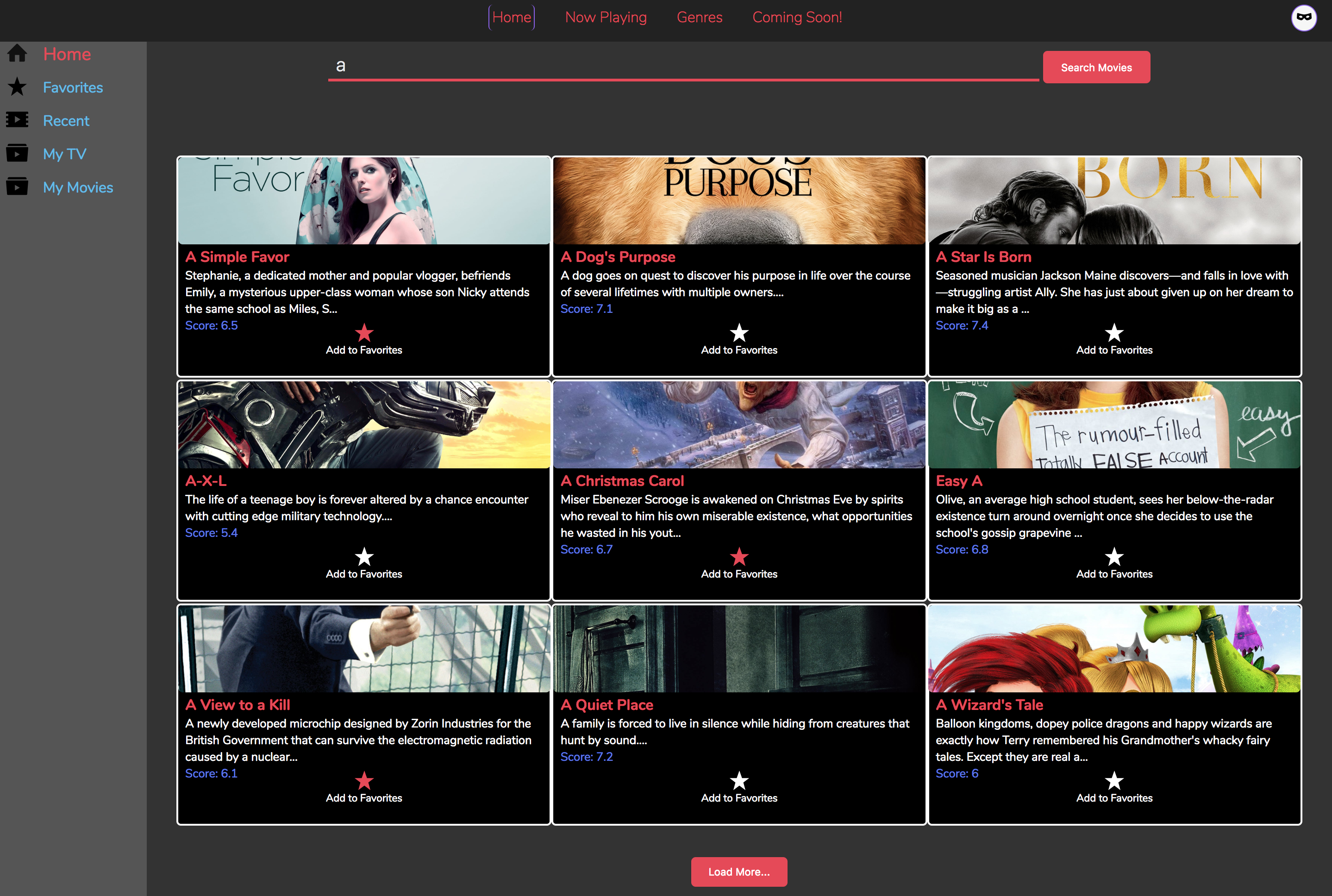Click the house icon in sidebar
Image resolution: width=1332 pixels, height=896 pixels.
pos(17,53)
